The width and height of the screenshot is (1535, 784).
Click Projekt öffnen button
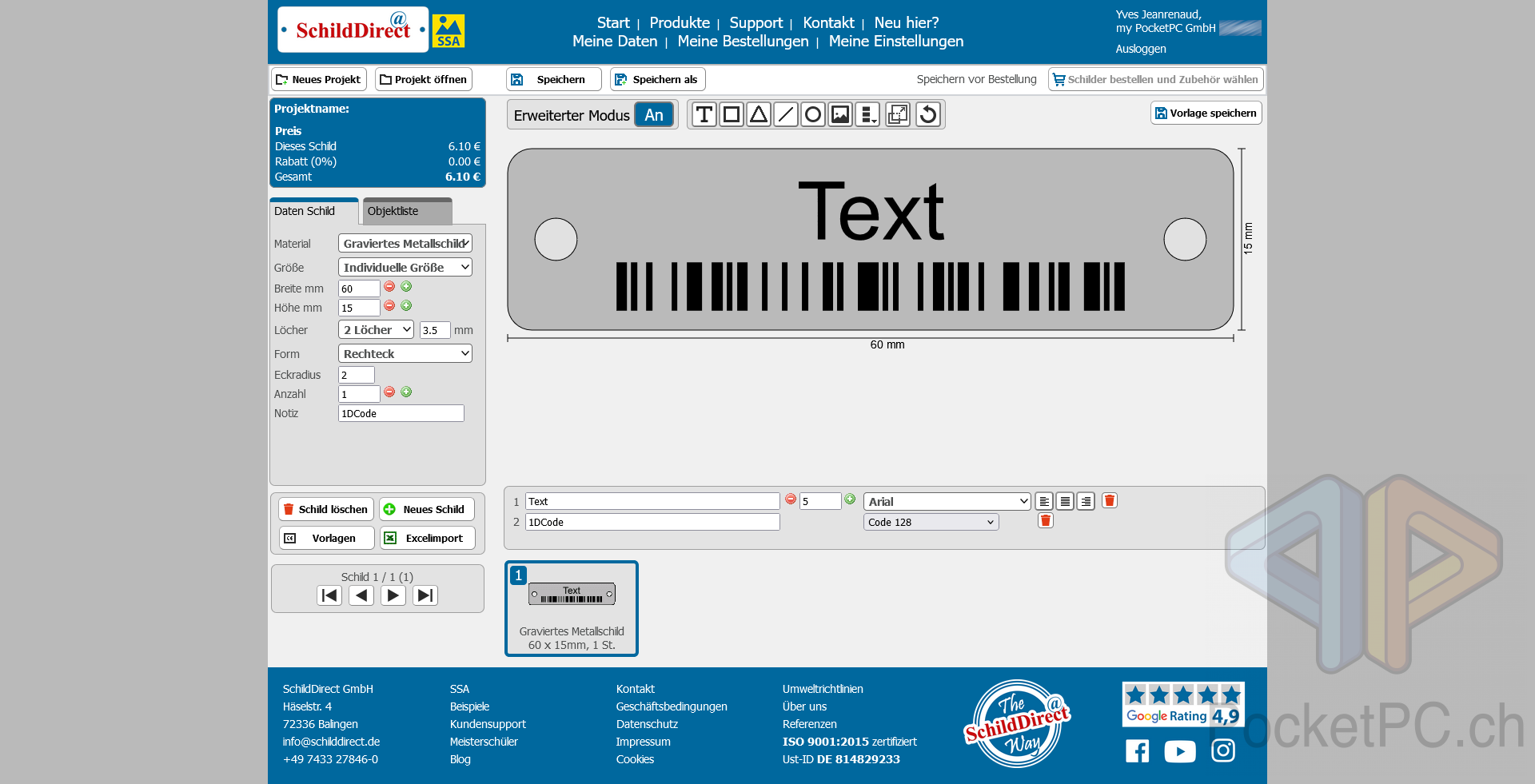click(x=424, y=79)
